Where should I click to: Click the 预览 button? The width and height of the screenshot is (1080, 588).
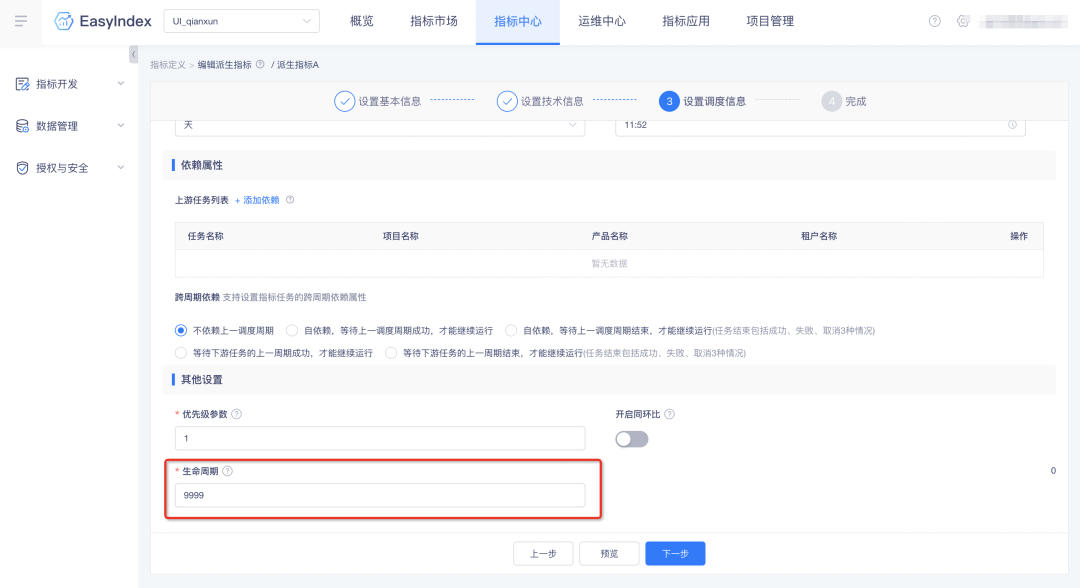pos(609,554)
